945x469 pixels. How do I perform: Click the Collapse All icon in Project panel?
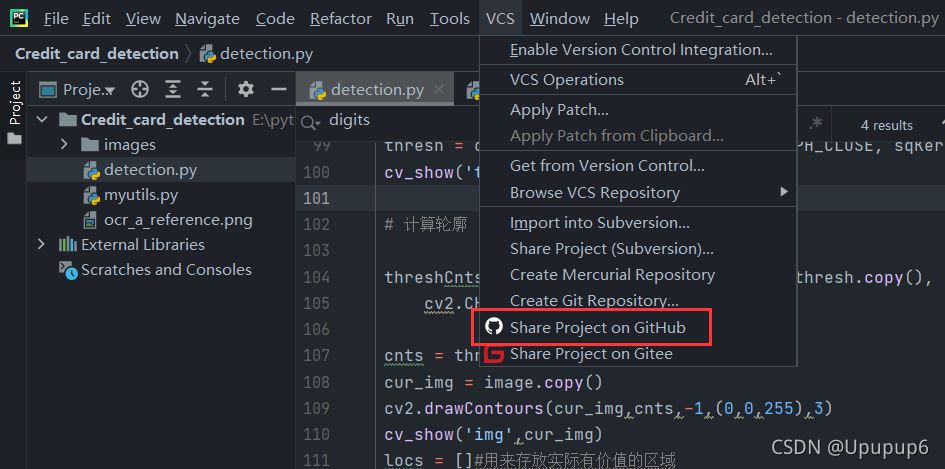click(x=205, y=89)
